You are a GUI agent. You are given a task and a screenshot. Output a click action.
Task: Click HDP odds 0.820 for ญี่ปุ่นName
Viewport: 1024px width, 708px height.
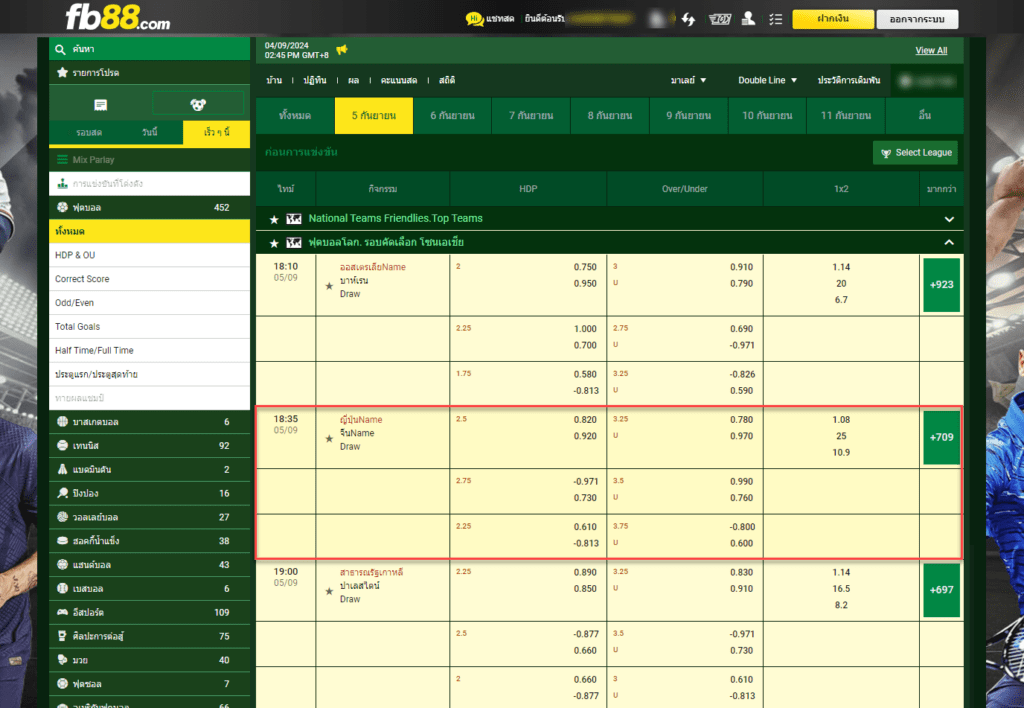point(584,420)
